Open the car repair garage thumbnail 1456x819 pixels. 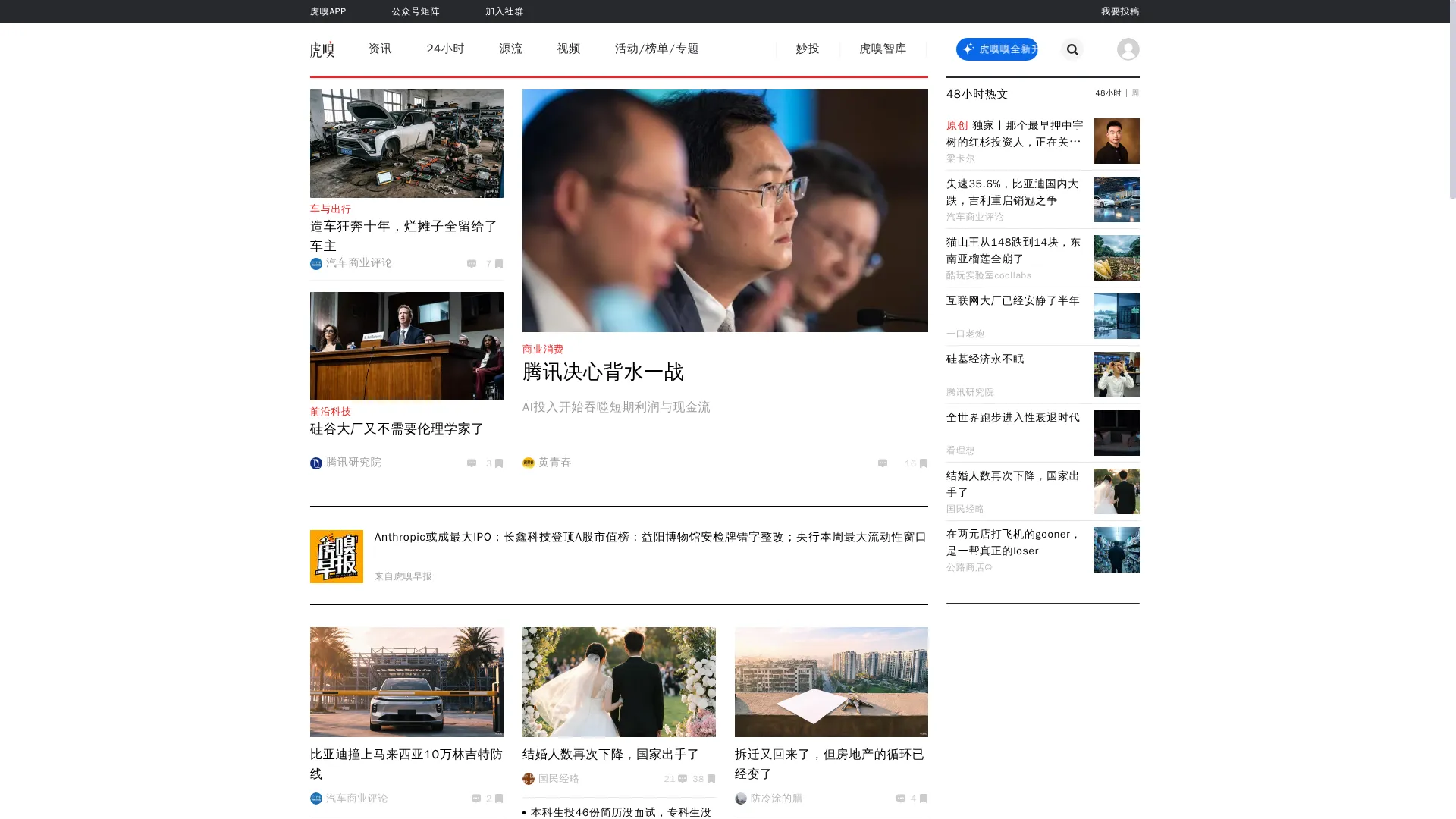click(x=406, y=143)
